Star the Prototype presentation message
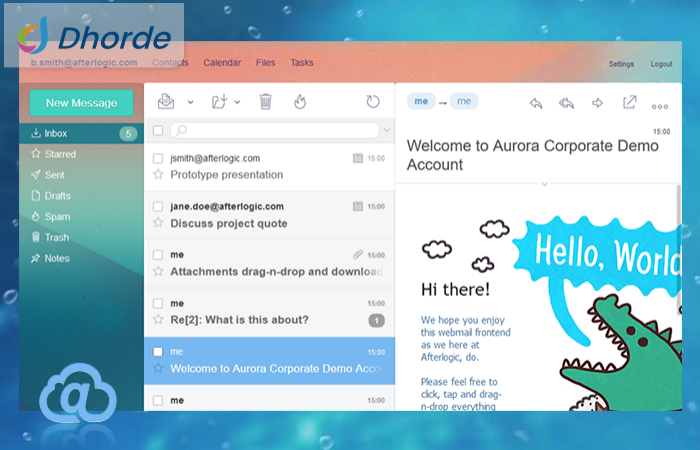700x450 pixels. pos(158,174)
